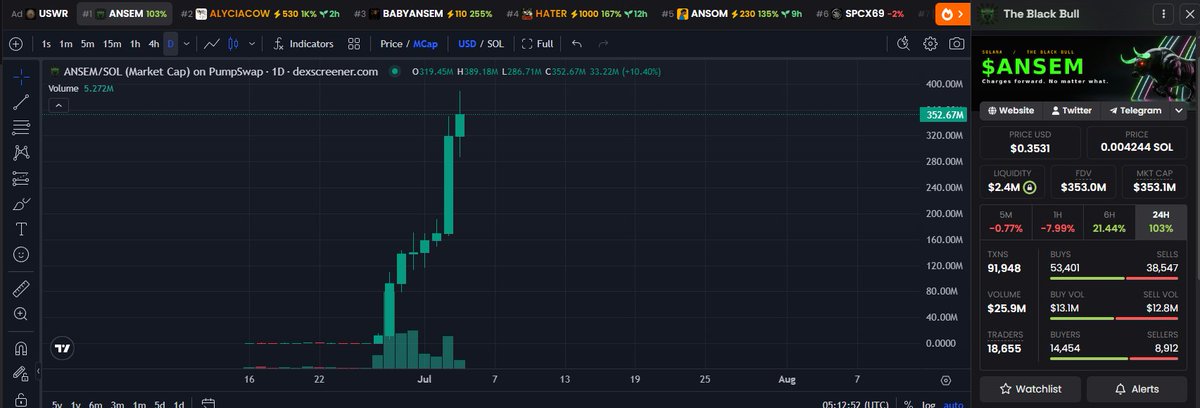Open the emoji icons tool
The height and width of the screenshot is (408, 1200).
pos(20,255)
